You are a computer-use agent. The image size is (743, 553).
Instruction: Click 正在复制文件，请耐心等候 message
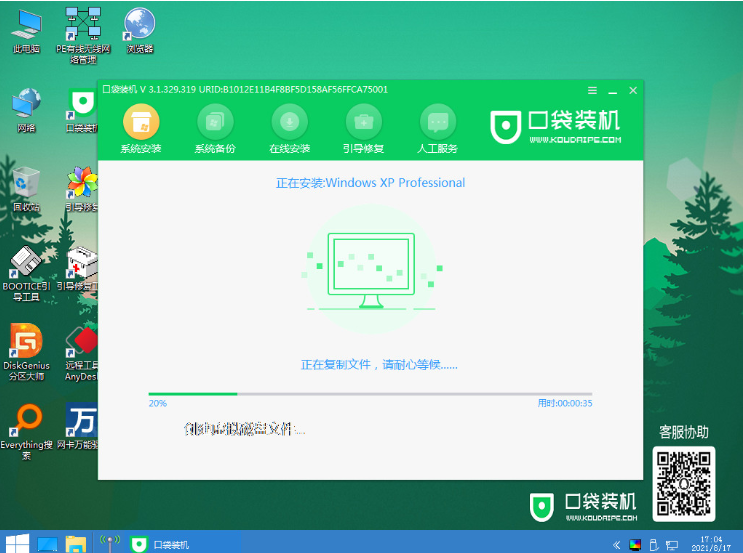379,364
